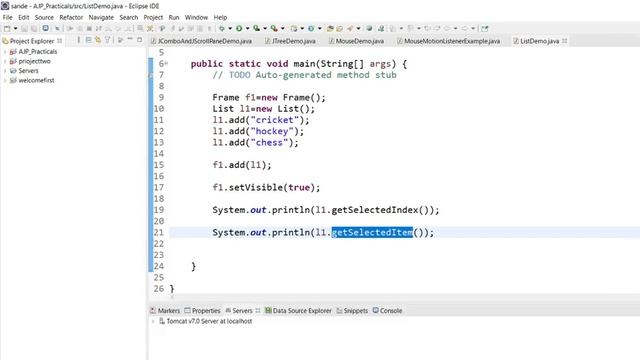Open the Snippets tab
The width and height of the screenshot is (640, 360).
pyautogui.click(x=352, y=311)
